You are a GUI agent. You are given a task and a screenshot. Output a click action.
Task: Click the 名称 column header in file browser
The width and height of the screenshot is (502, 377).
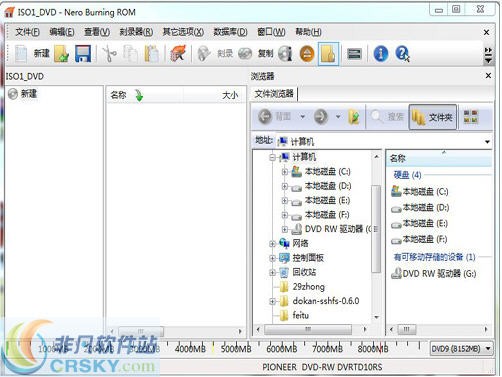(x=439, y=158)
